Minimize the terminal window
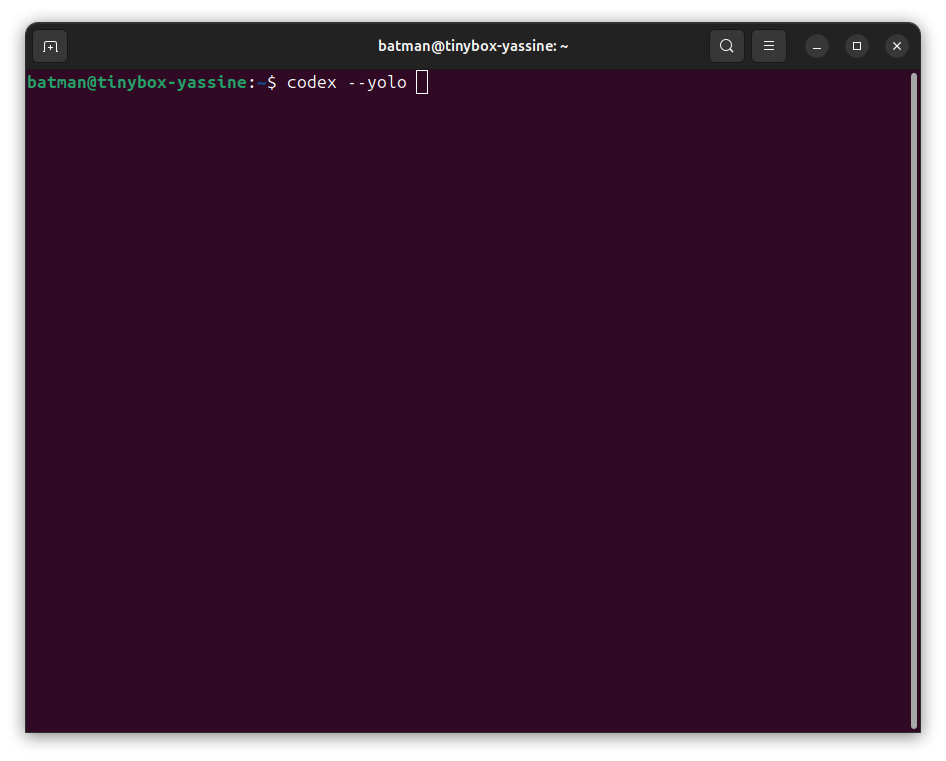 tap(817, 46)
